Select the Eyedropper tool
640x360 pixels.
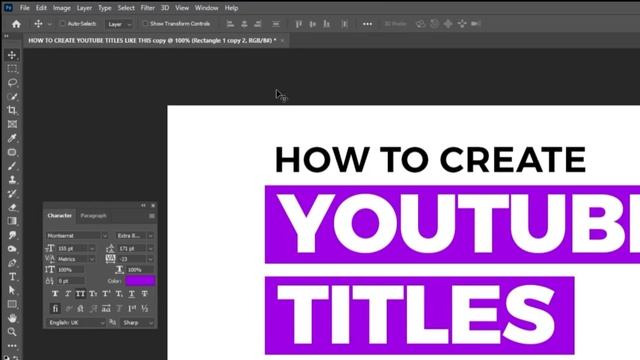point(12,138)
